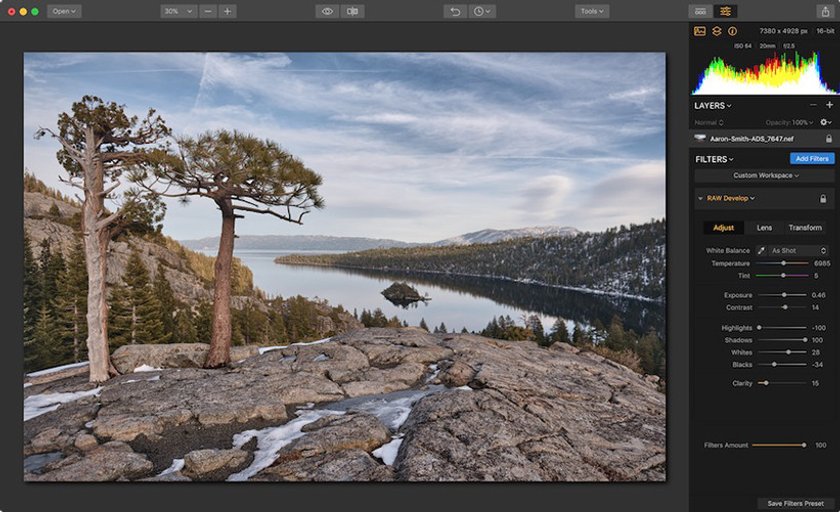Click the lock icon on the image layer
Screen dimensions: 840x512
click(829, 139)
